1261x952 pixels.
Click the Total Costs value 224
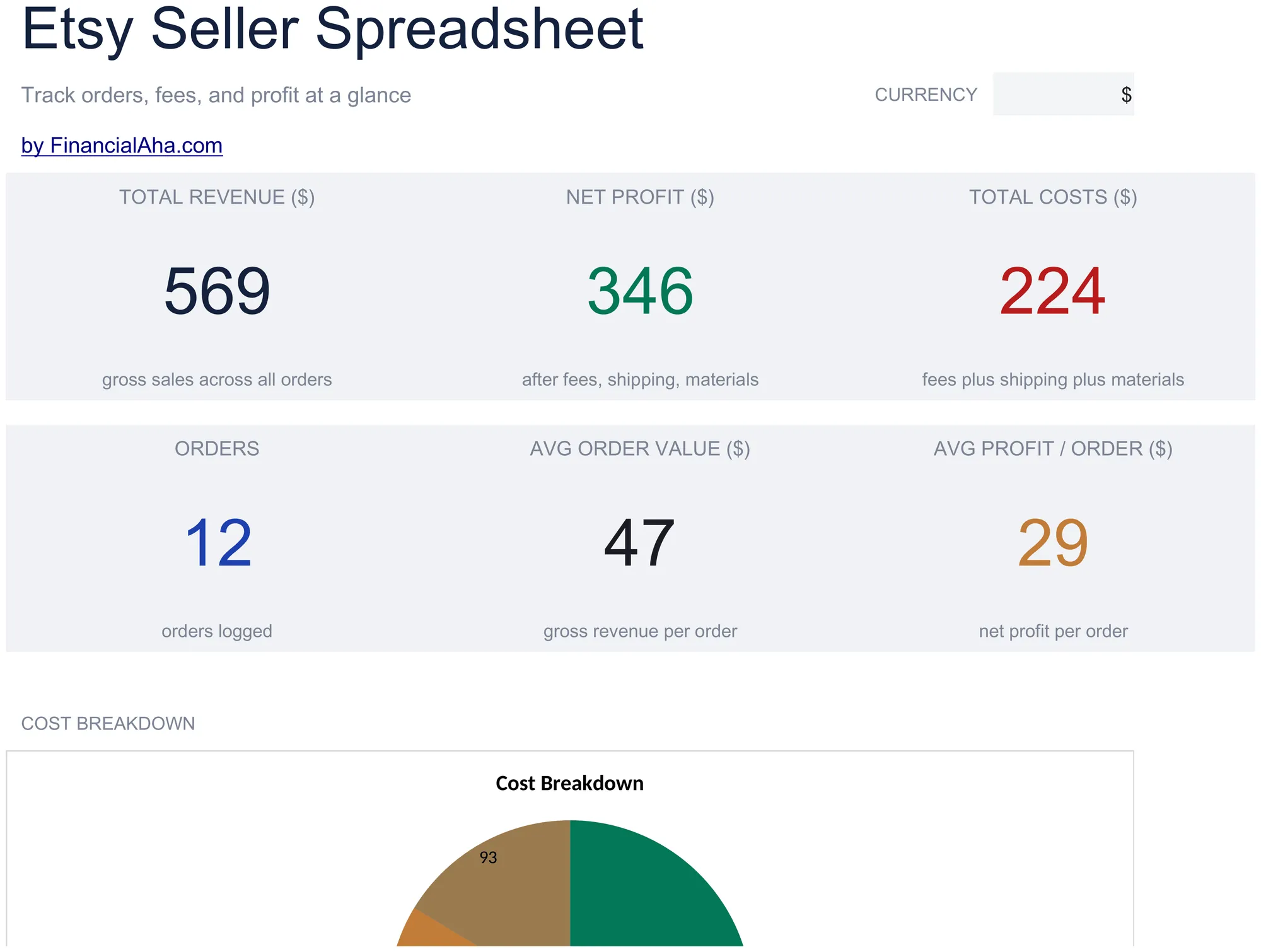click(1052, 291)
